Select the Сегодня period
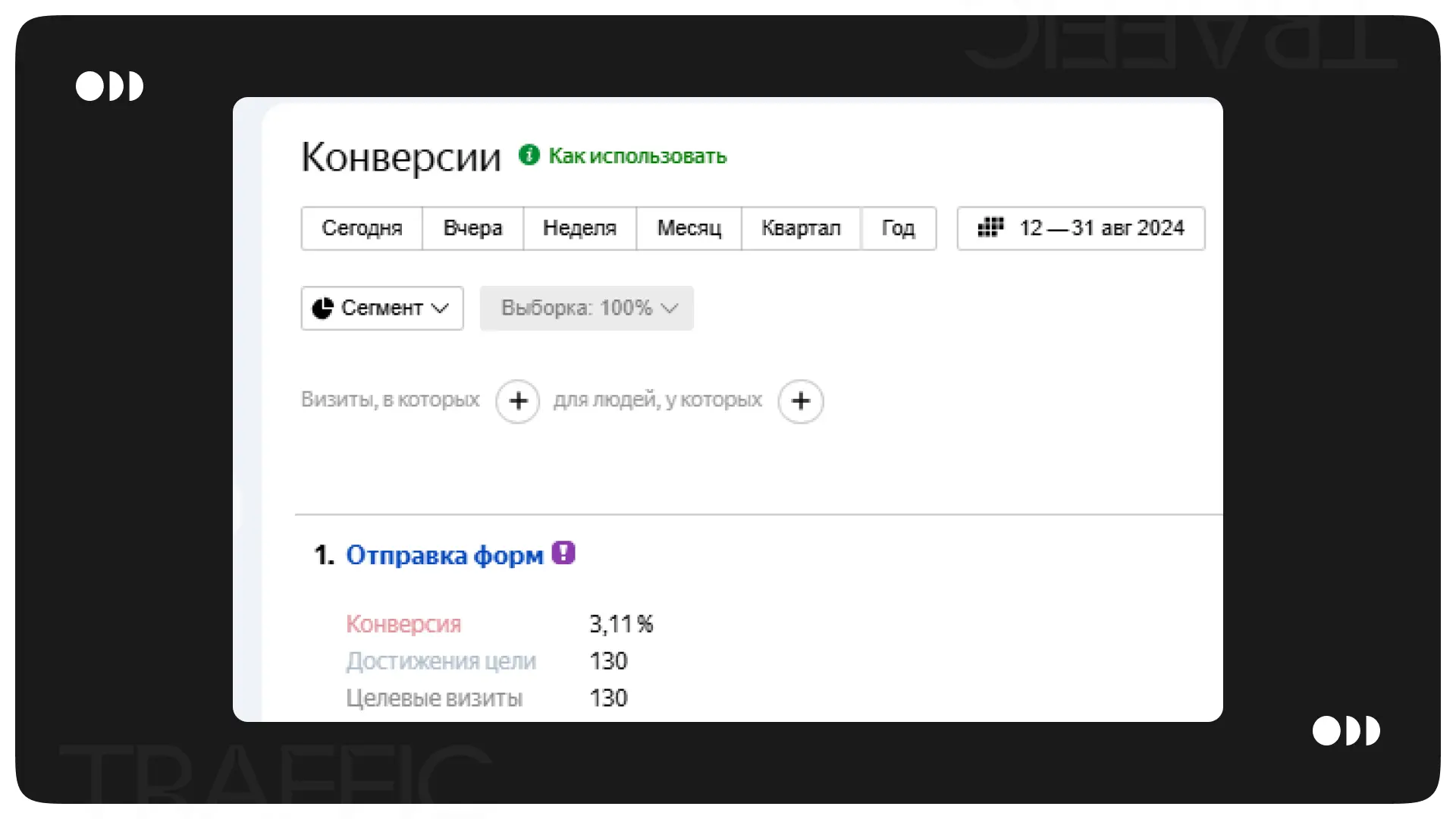This screenshot has width=1456, height=819. pyautogui.click(x=362, y=228)
